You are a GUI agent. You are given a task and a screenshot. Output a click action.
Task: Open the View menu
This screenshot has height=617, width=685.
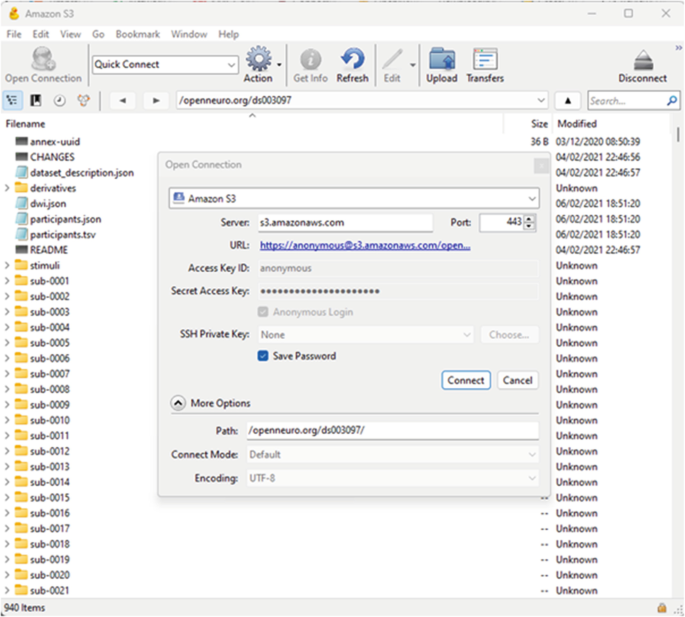click(70, 34)
